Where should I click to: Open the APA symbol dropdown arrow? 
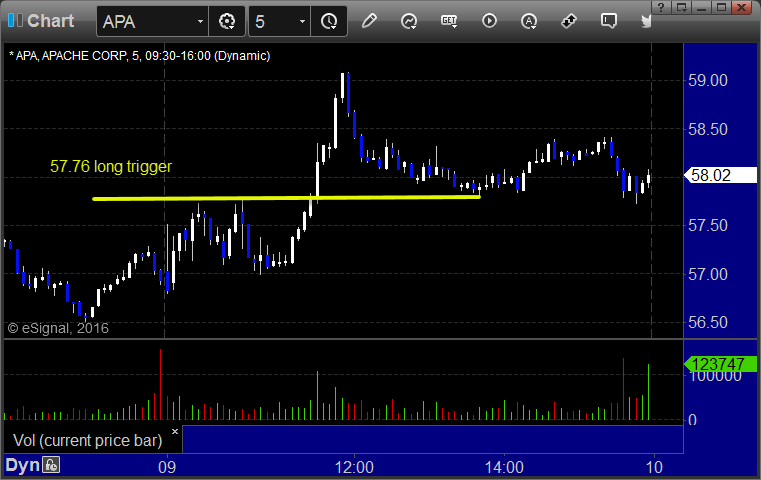point(200,21)
